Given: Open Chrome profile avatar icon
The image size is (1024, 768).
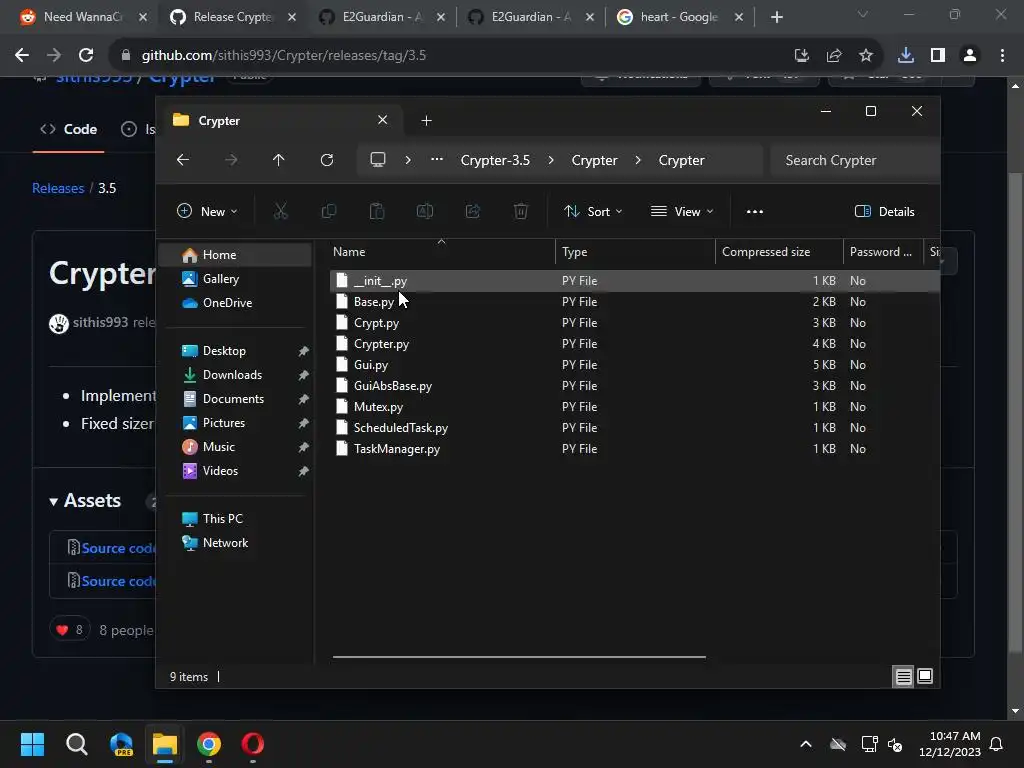Looking at the screenshot, I should click(970, 56).
